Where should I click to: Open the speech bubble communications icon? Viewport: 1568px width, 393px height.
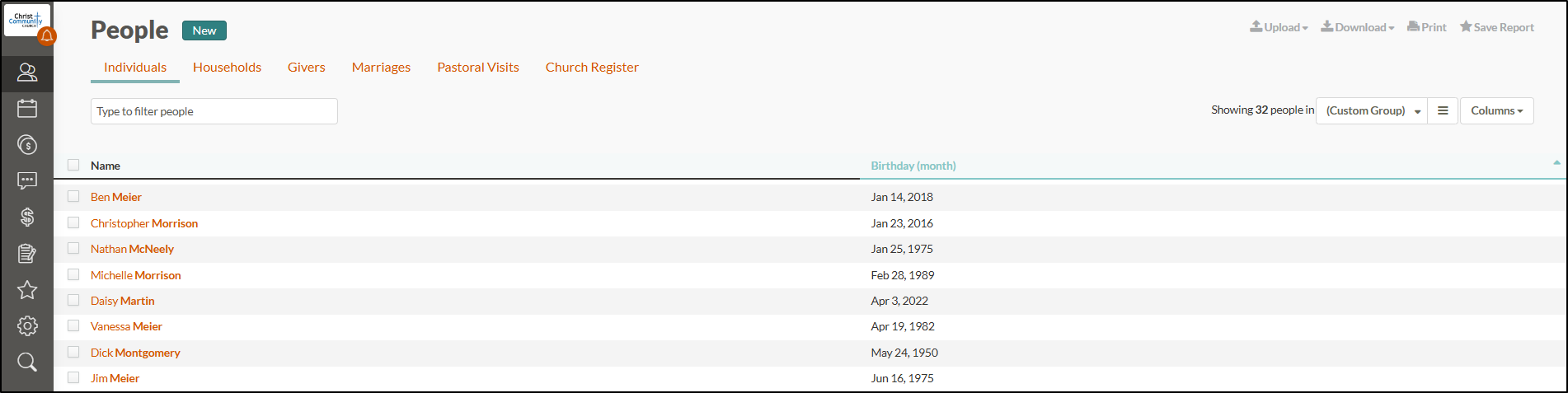pos(27,180)
